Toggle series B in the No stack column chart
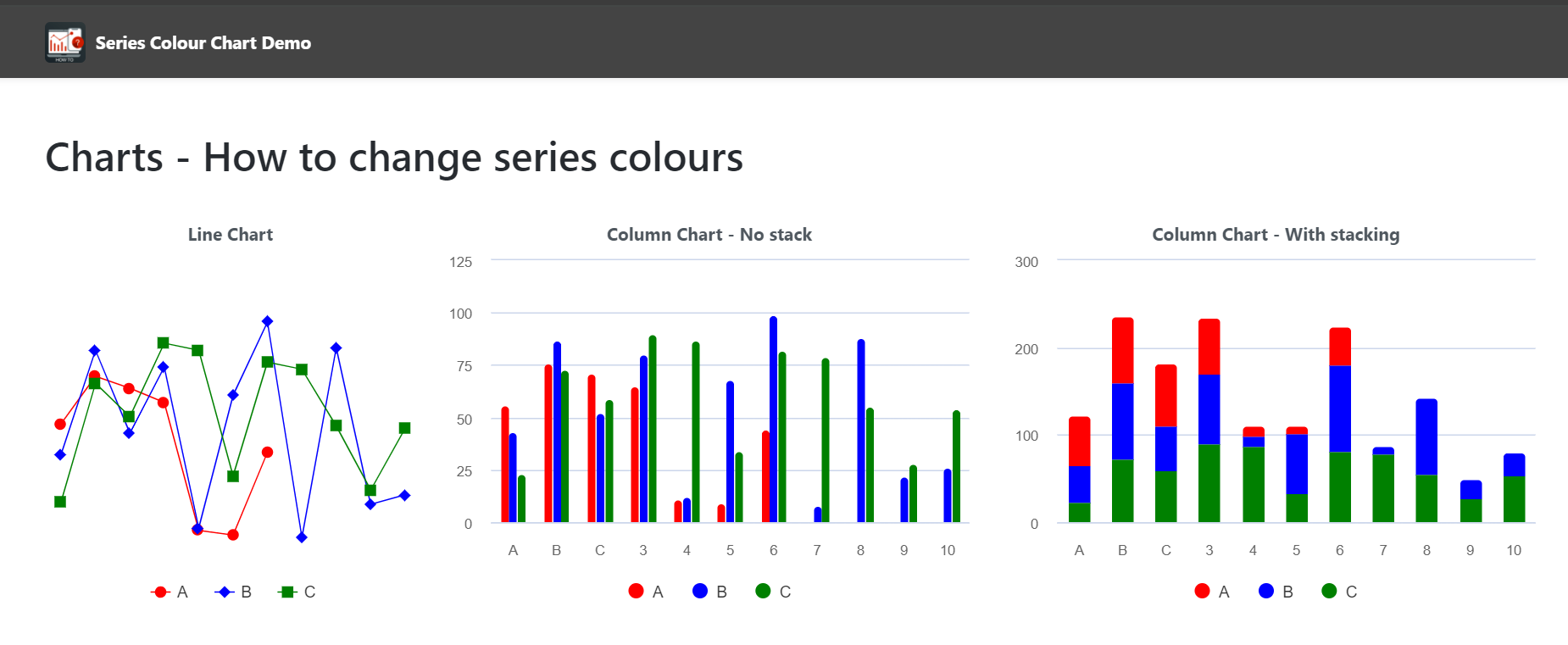The image size is (1568, 645). (720, 591)
